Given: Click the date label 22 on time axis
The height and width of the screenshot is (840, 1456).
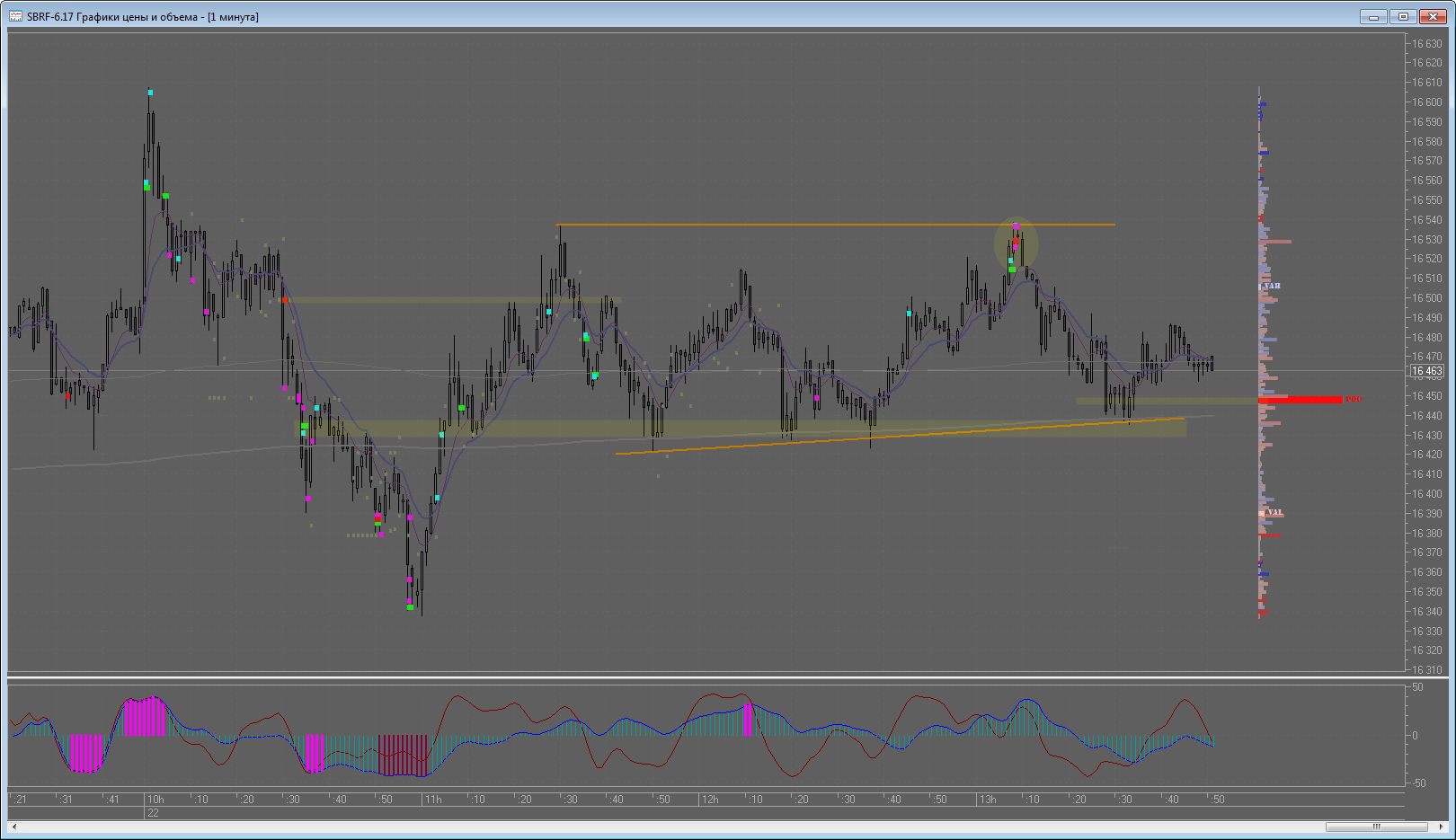Looking at the screenshot, I should click(x=153, y=813).
